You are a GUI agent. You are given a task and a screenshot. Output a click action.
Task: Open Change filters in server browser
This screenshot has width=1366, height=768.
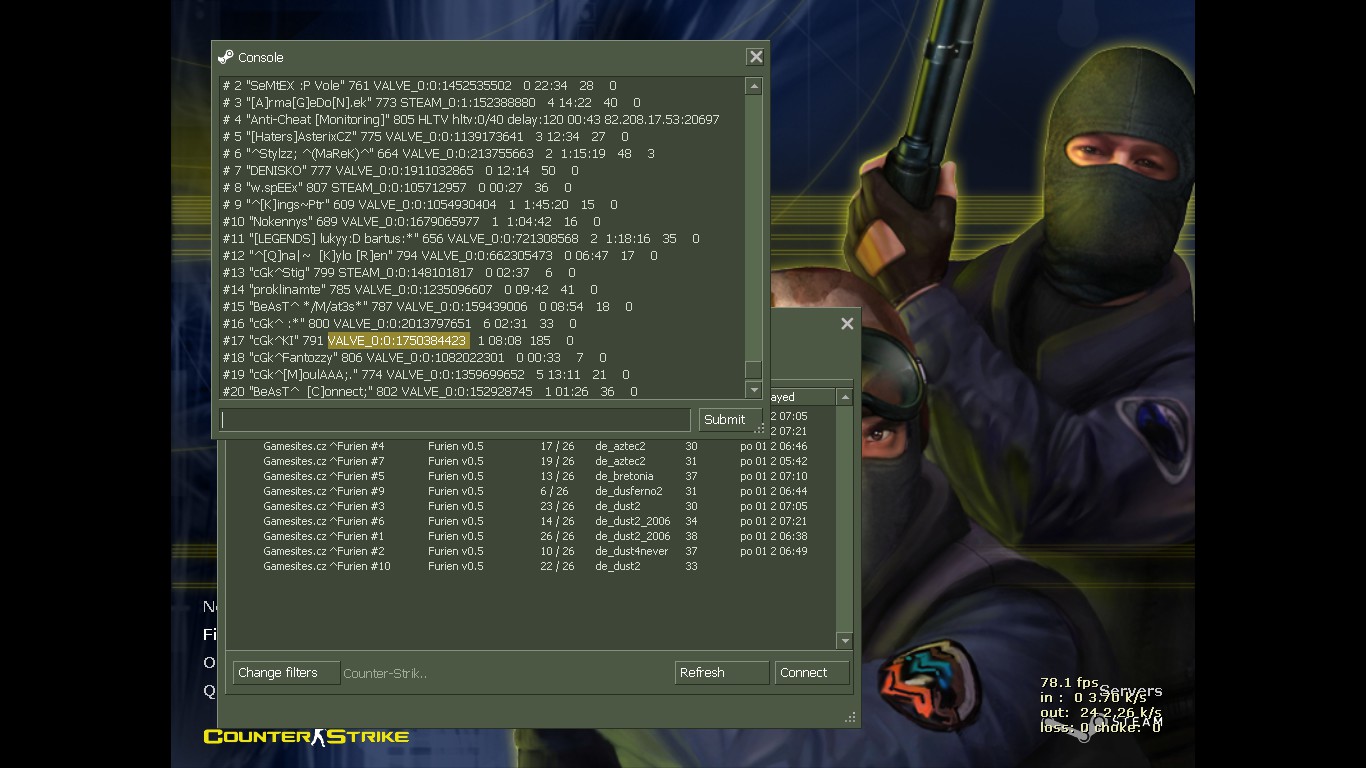point(286,673)
